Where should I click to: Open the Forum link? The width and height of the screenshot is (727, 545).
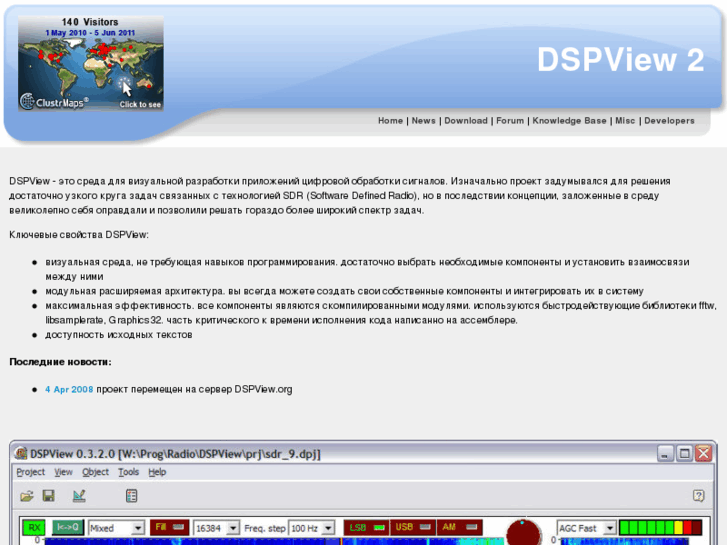(x=510, y=121)
